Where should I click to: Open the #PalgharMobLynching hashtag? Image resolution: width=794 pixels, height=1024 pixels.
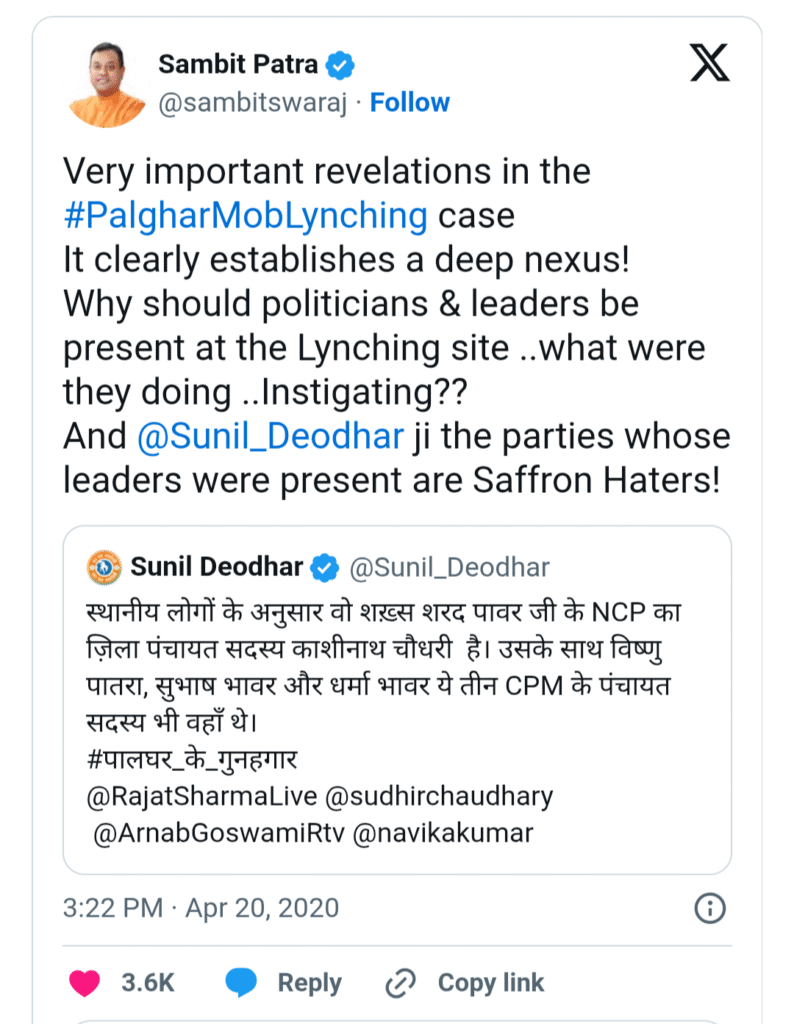245,215
